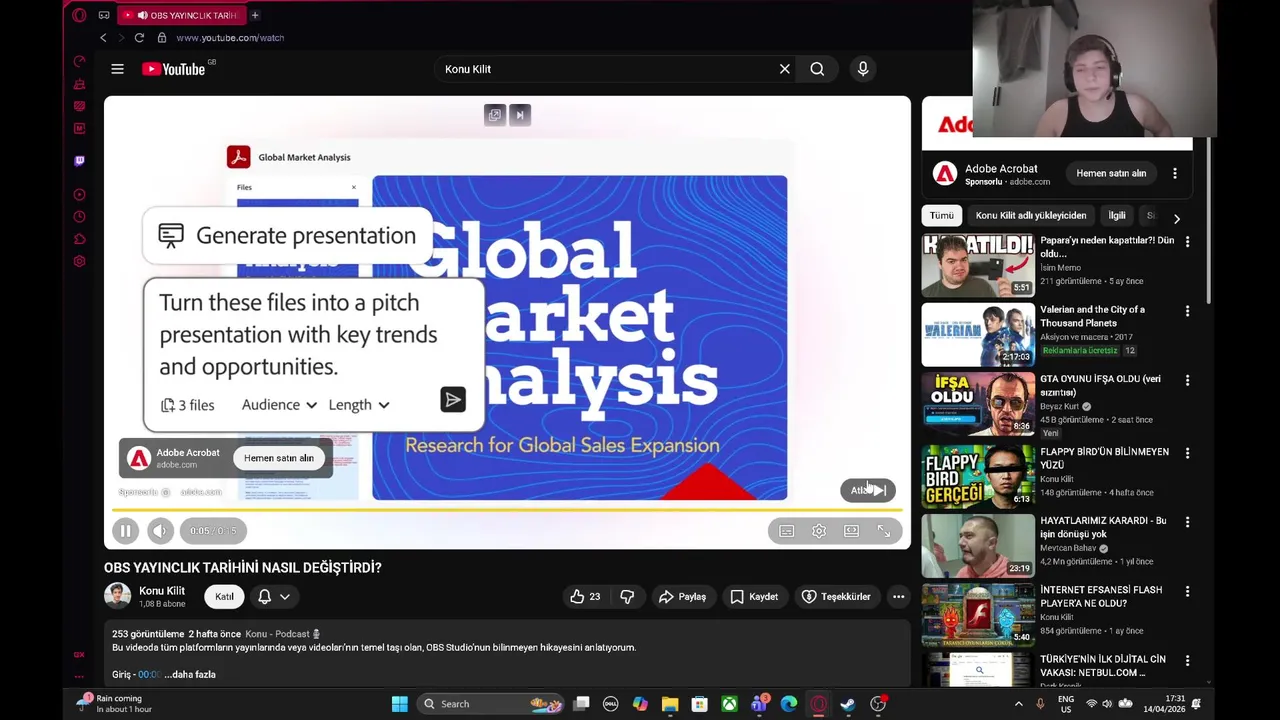Enter fullscreen video mode
This screenshot has height=720, width=1280.
(x=884, y=531)
